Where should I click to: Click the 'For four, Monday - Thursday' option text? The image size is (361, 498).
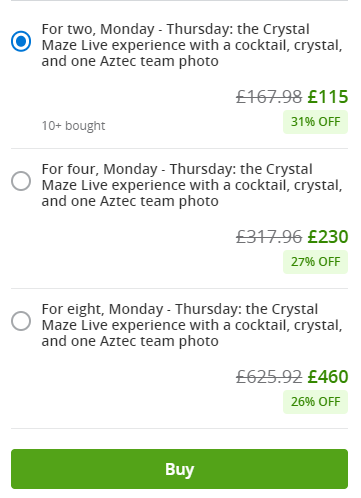[192, 185]
